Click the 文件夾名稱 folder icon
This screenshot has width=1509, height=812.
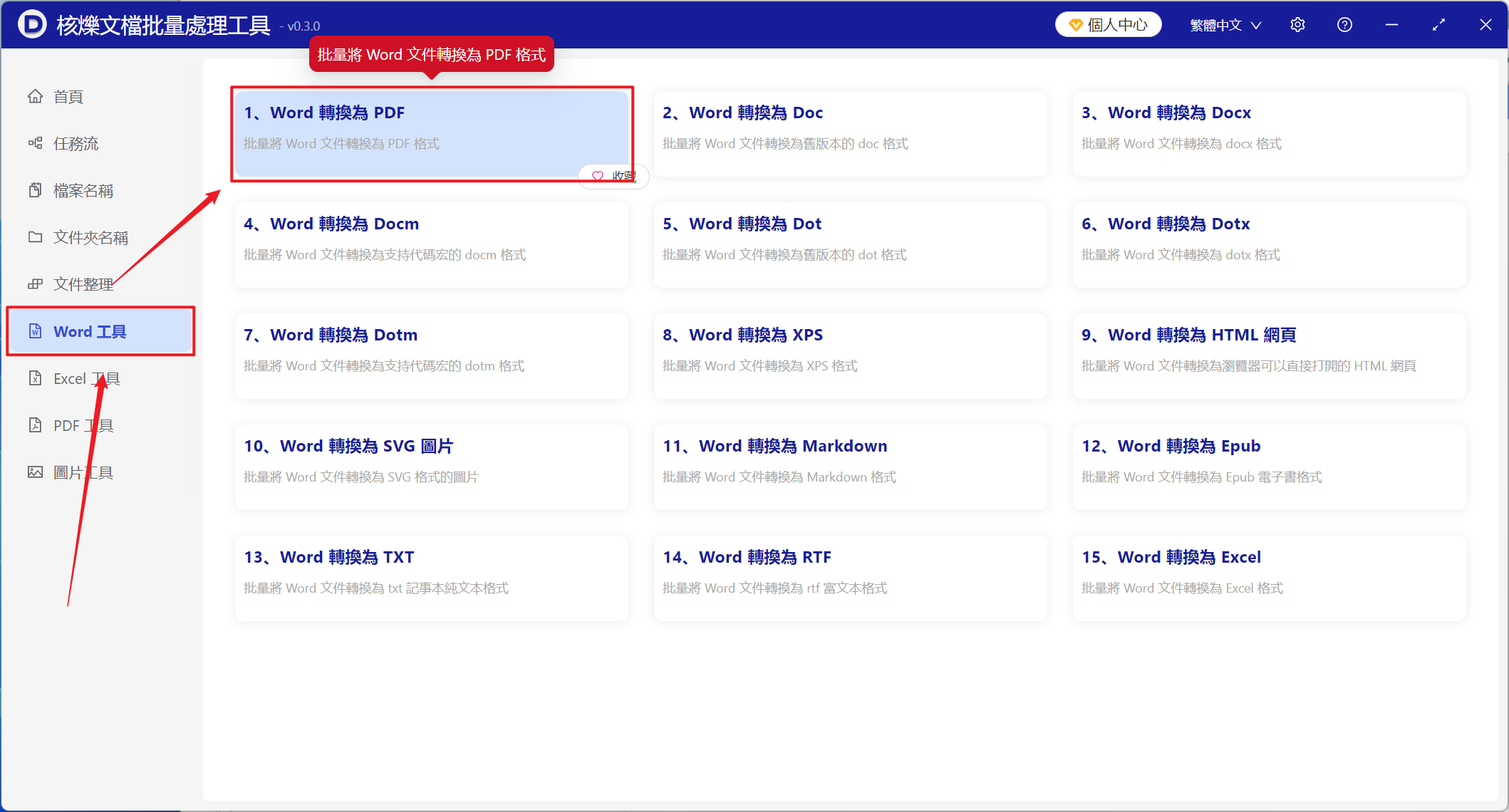pyautogui.click(x=35, y=237)
